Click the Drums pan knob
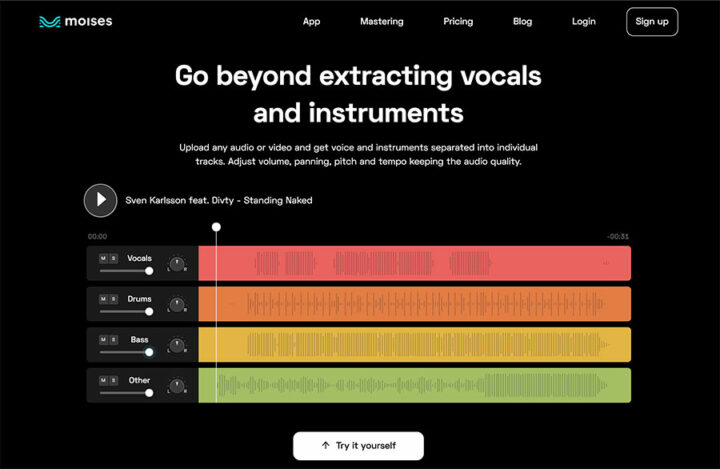720x469 pixels. pyautogui.click(x=176, y=304)
